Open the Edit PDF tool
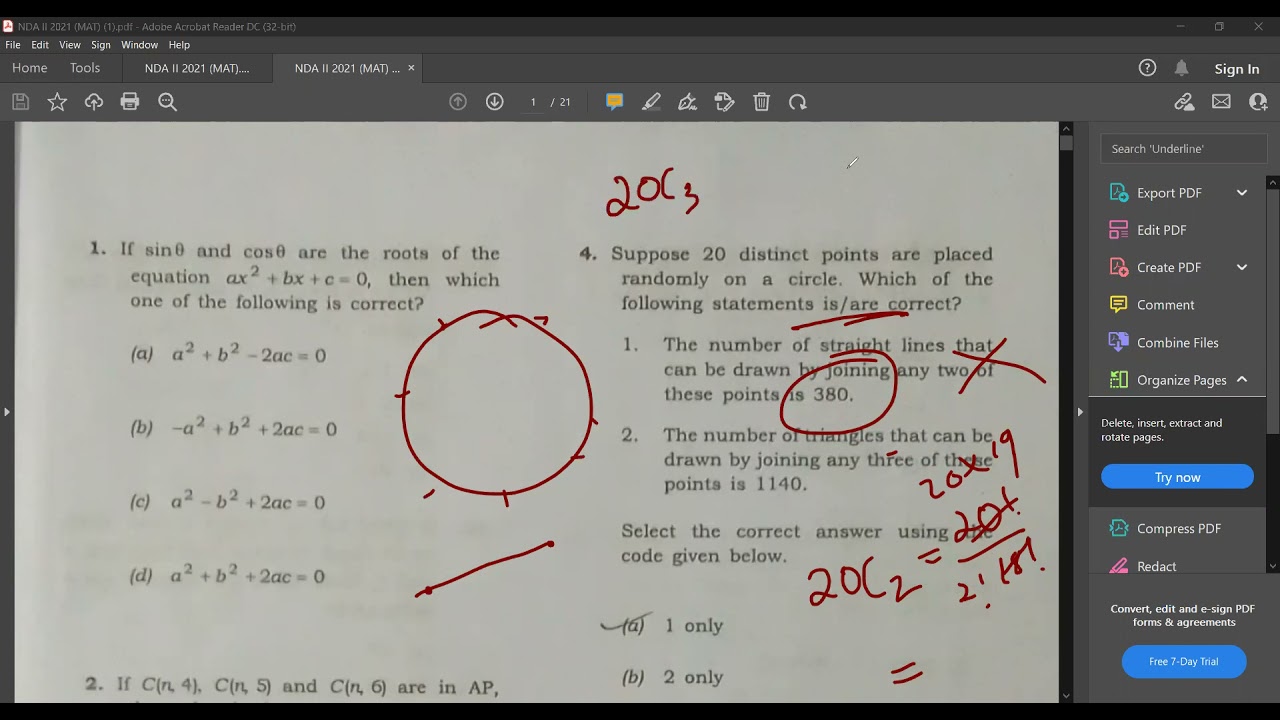This screenshot has height=720, width=1280. pyautogui.click(x=1160, y=230)
